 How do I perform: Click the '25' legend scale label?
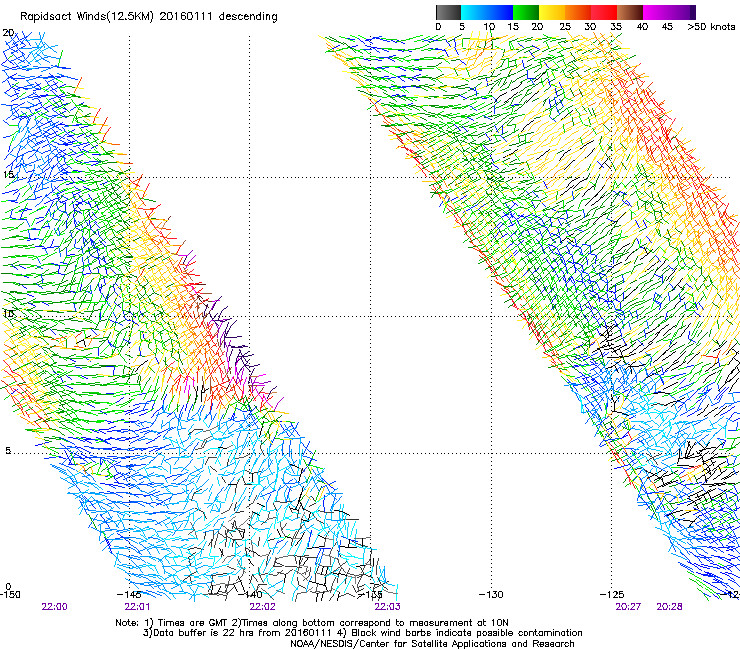[x=564, y=27]
